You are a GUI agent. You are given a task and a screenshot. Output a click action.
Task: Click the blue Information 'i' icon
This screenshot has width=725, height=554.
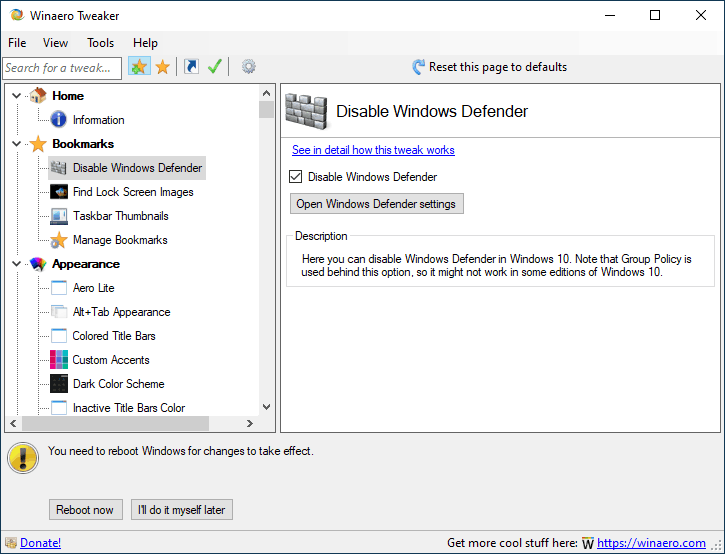58,119
